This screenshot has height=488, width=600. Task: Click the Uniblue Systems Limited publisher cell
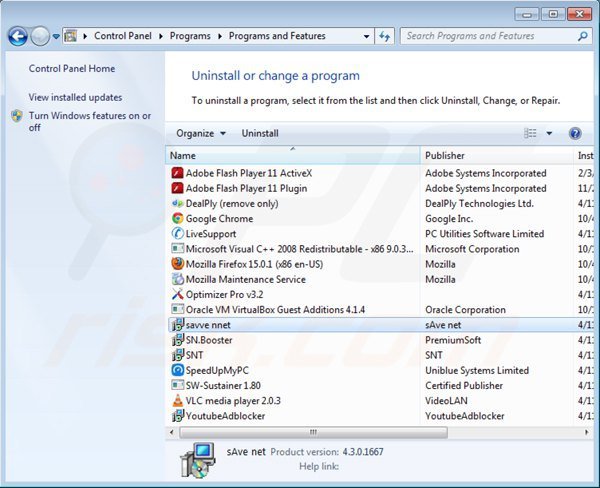coord(477,370)
